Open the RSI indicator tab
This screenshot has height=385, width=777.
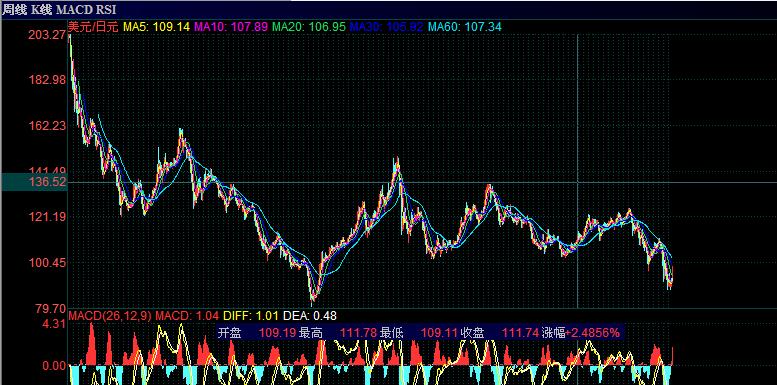tap(106, 10)
